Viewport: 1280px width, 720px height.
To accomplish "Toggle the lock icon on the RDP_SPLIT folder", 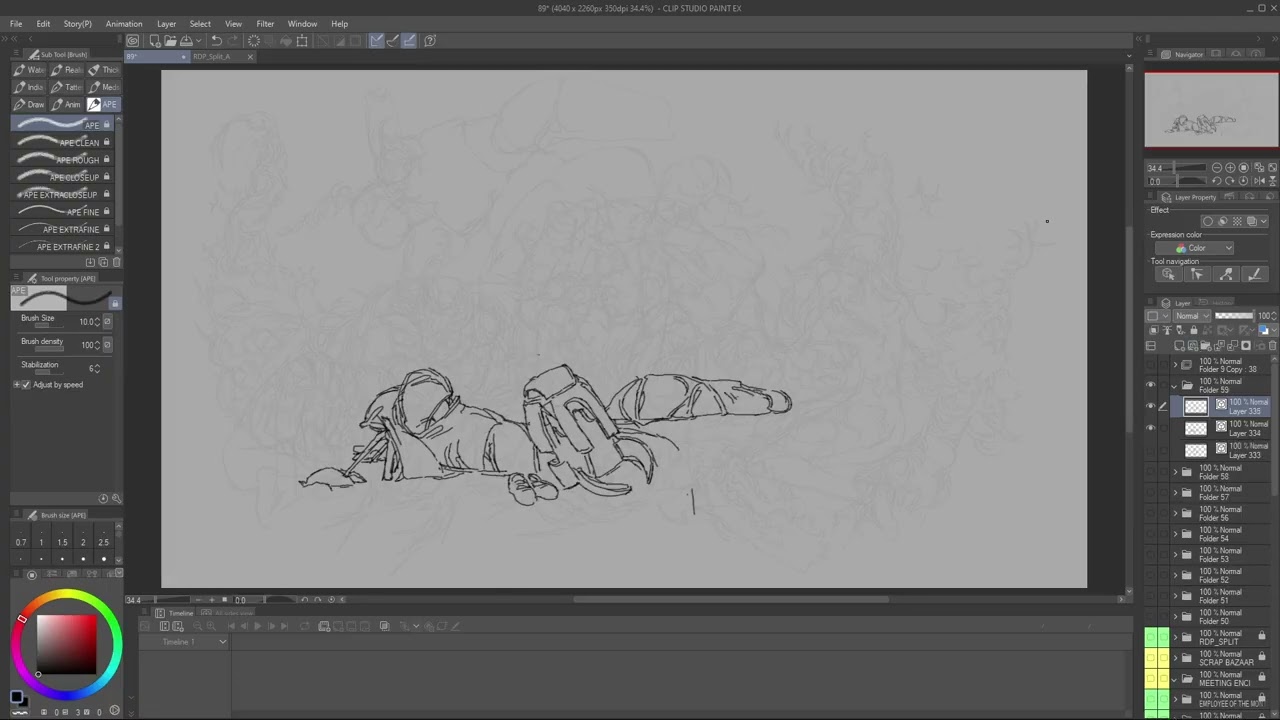I will click(1261, 636).
